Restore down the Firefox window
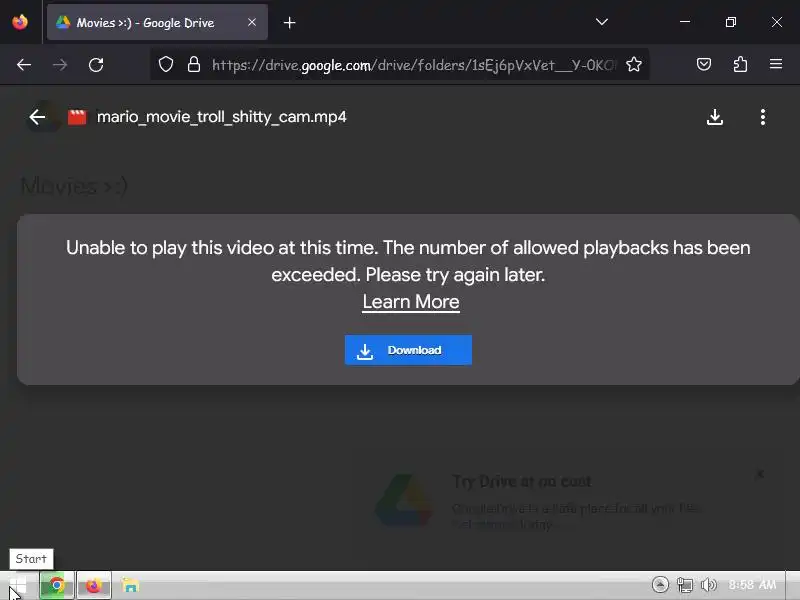800x600 pixels. [x=731, y=22]
